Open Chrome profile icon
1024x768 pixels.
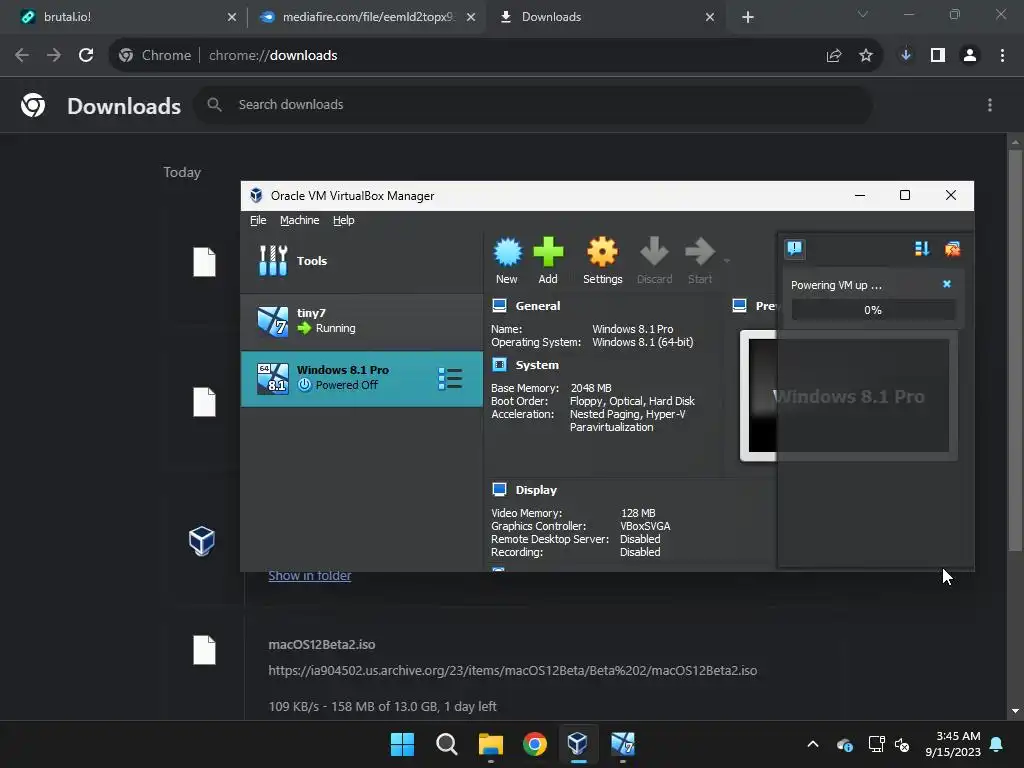pos(970,56)
